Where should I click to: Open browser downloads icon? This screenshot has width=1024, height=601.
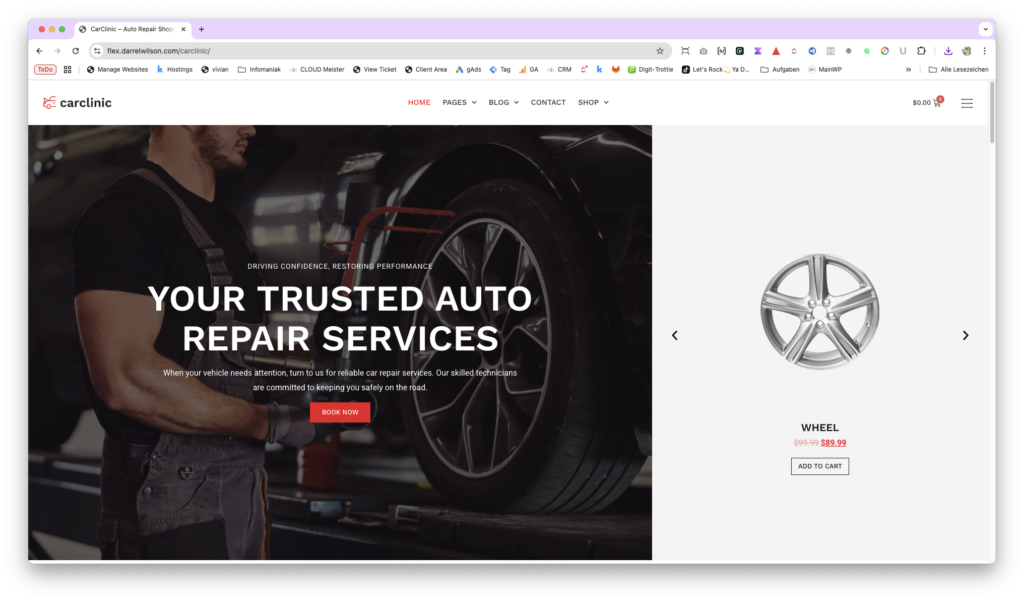[948, 51]
